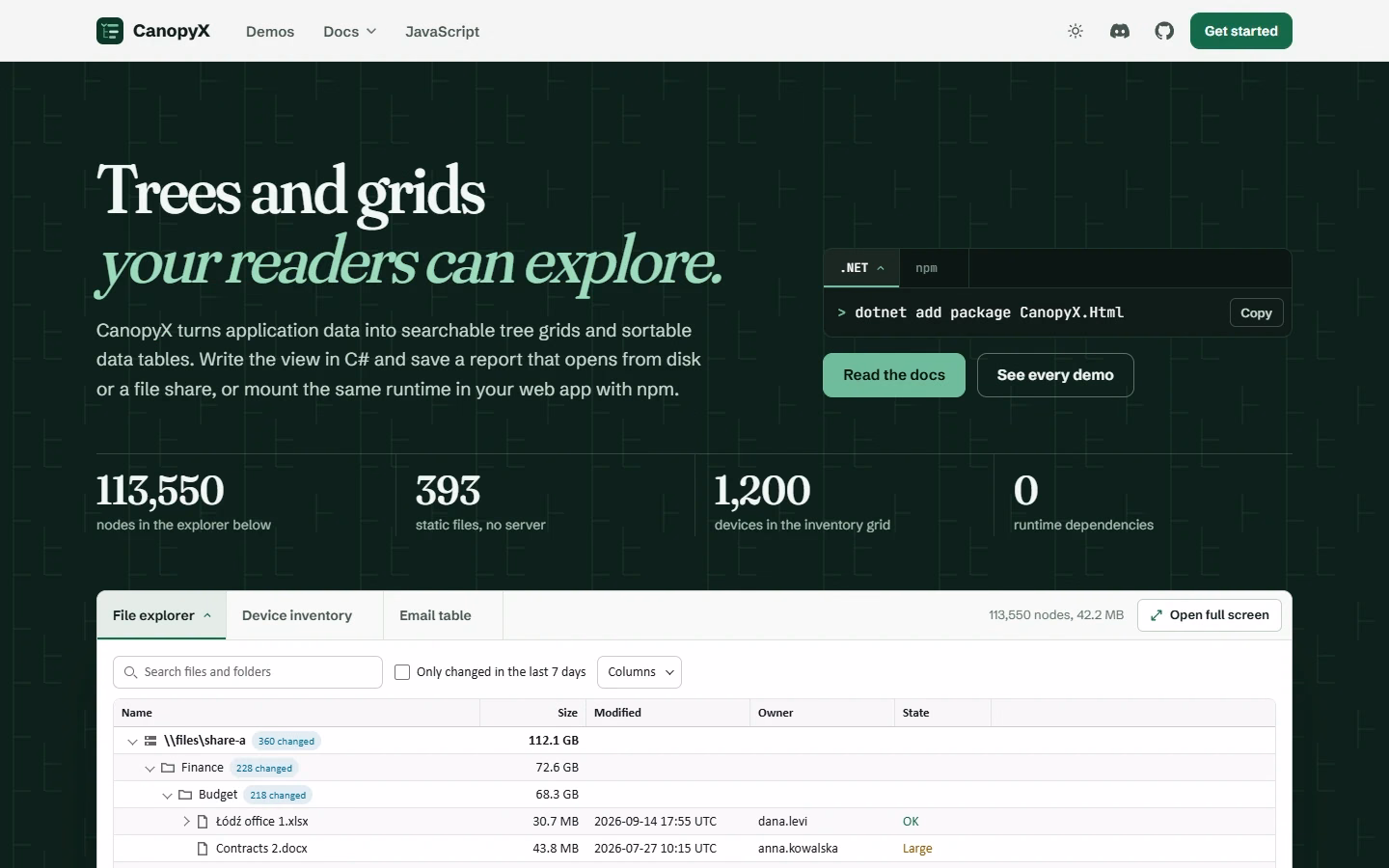
Task: Click the Finance folder icon
Action: pos(168,768)
